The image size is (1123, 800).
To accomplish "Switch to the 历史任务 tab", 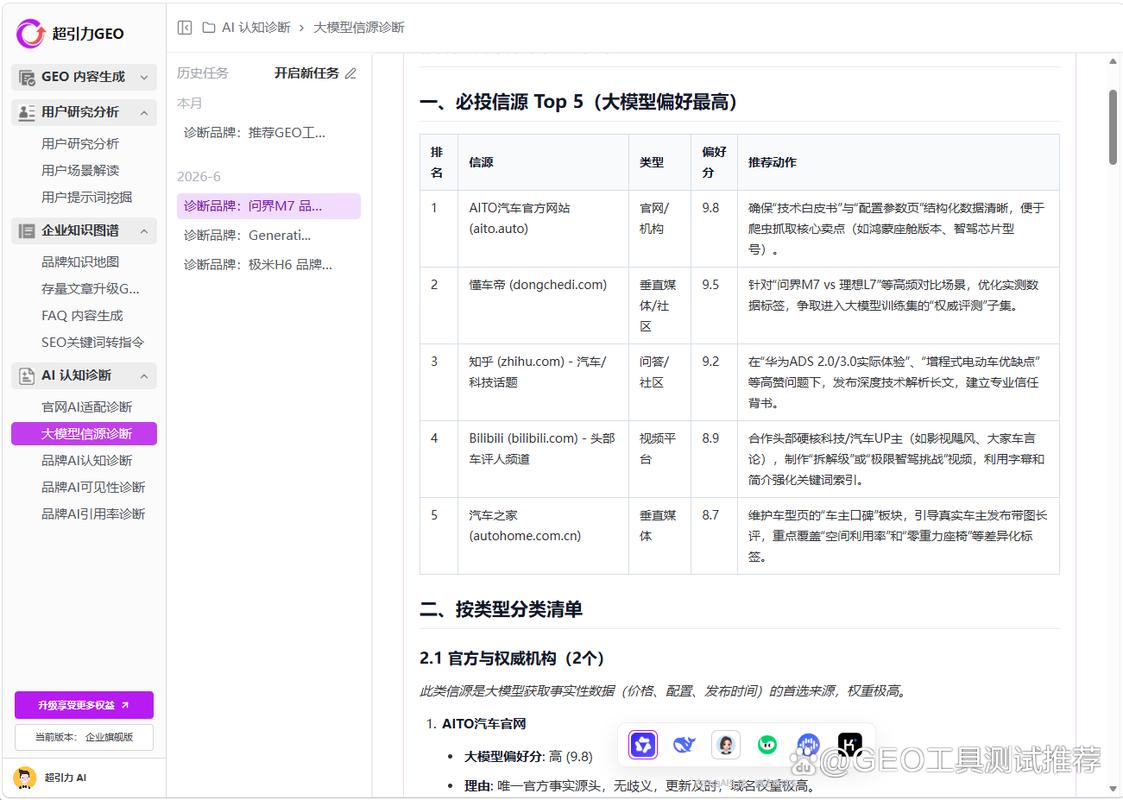I will [x=203, y=73].
